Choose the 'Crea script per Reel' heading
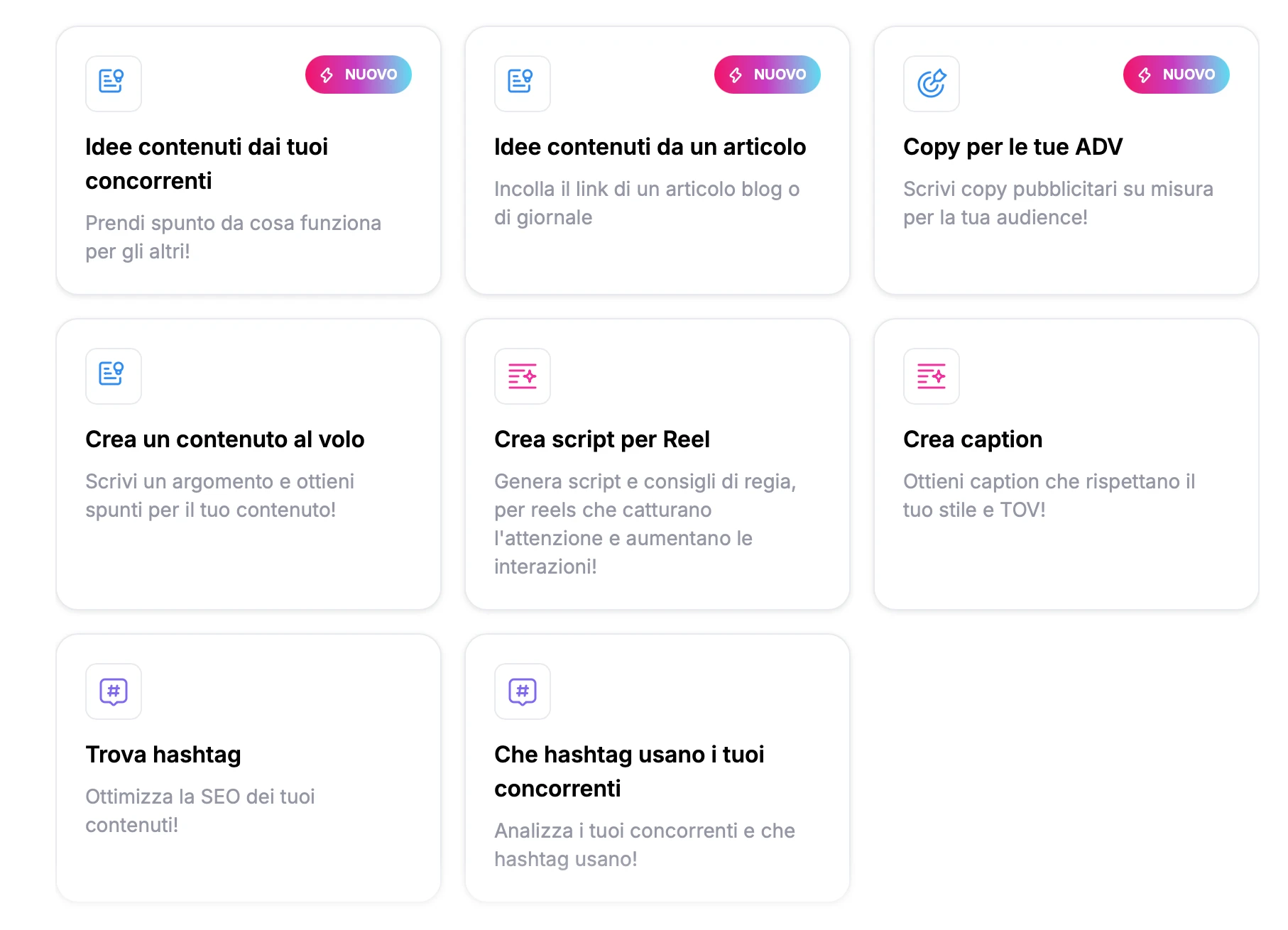The height and width of the screenshot is (930, 1288). [602, 439]
